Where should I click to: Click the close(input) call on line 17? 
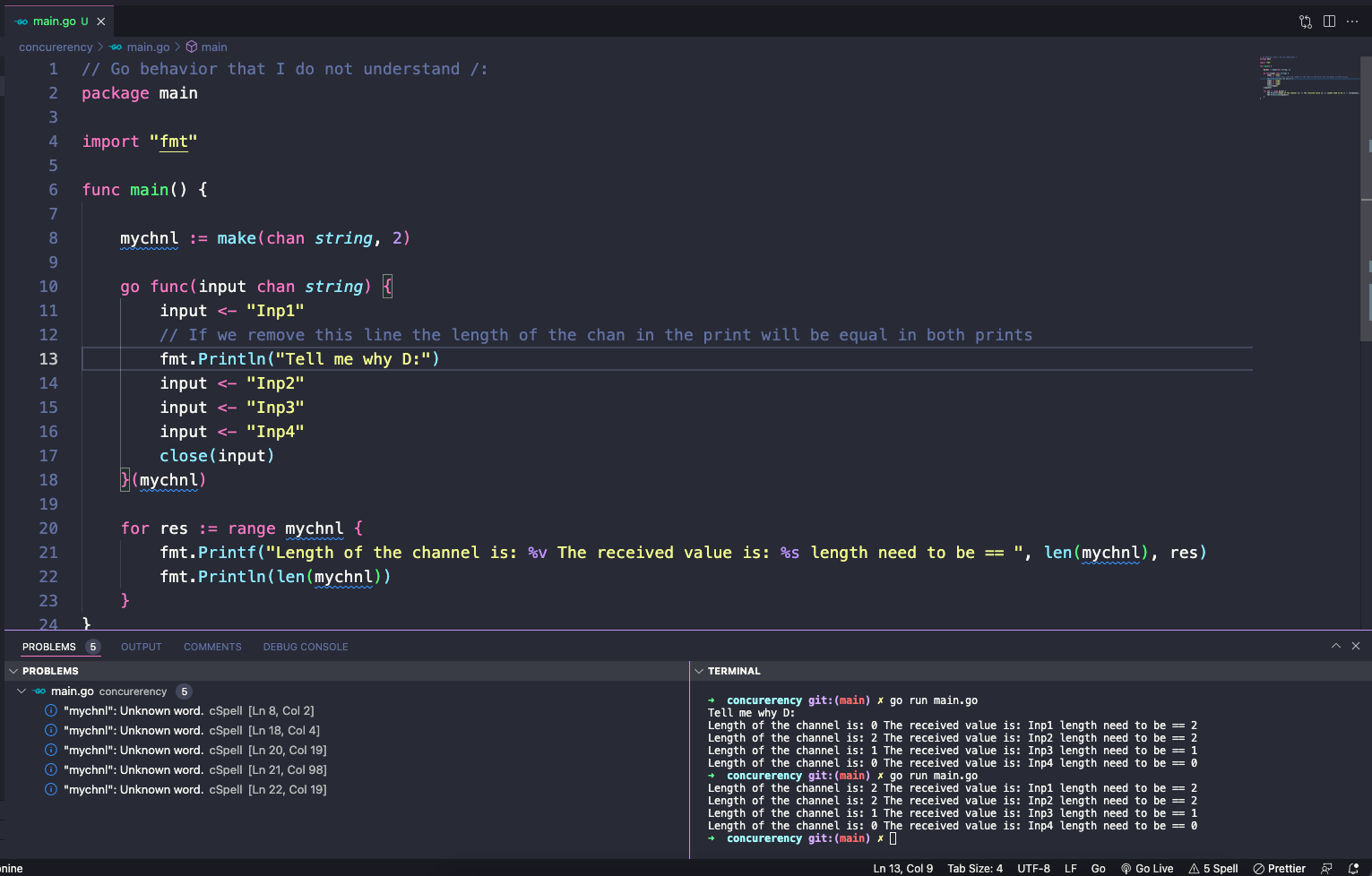click(217, 456)
